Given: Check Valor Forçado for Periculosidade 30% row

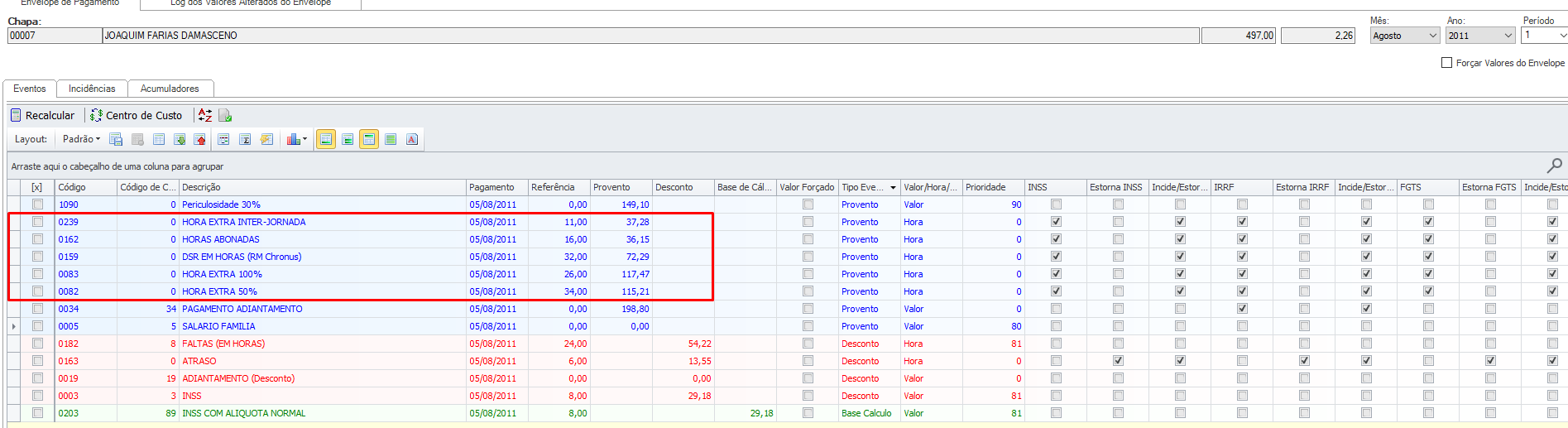Looking at the screenshot, I should (808, 204).
